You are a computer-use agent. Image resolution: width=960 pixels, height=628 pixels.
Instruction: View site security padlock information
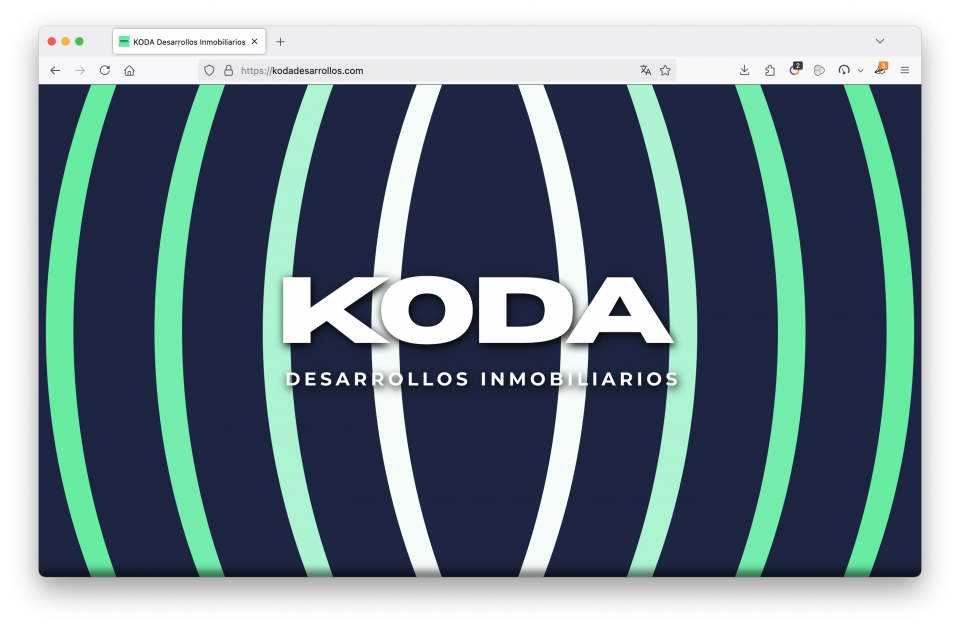[x=228, y=71]
